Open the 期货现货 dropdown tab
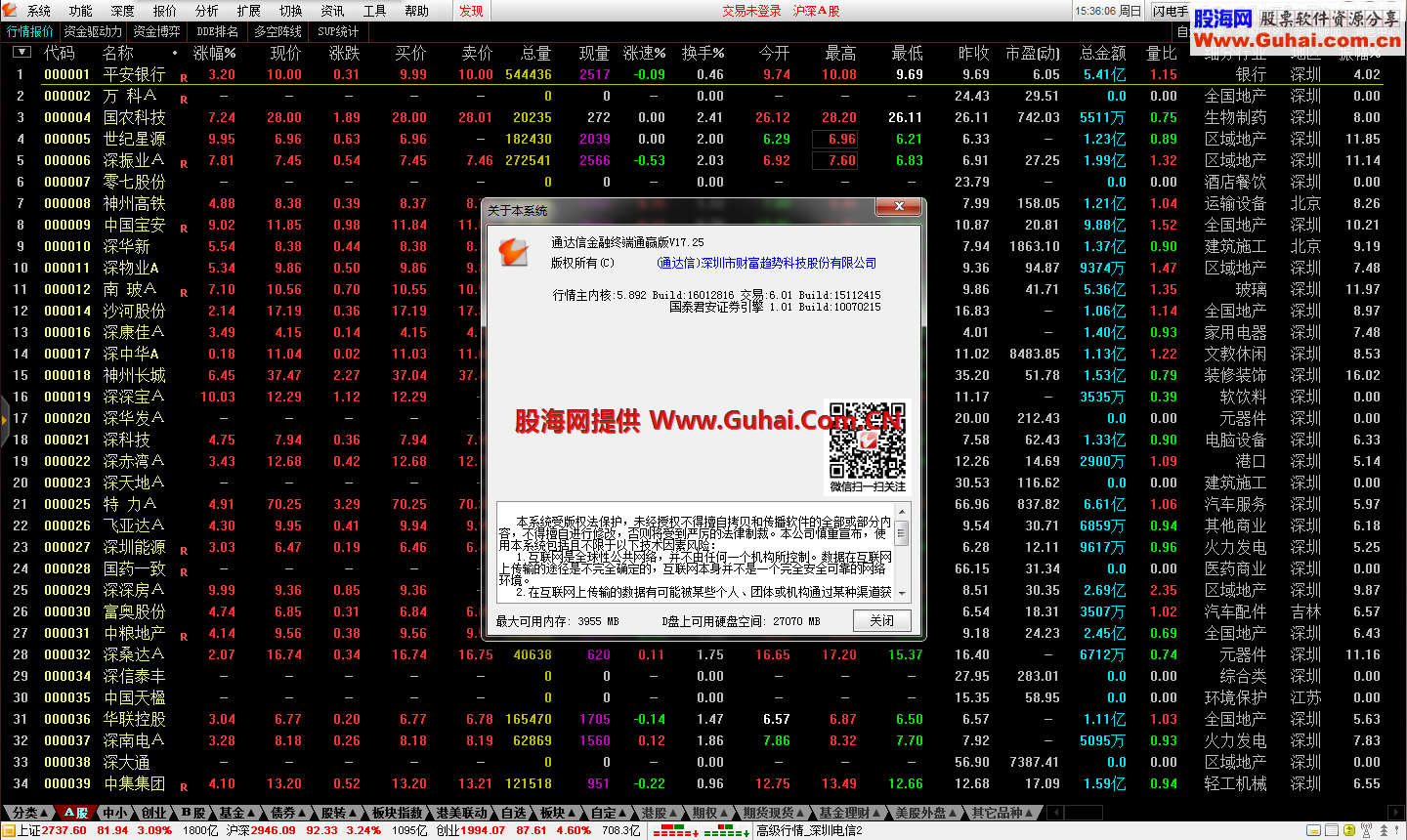Screen dimensions: 1407x840 pos(774,813)
